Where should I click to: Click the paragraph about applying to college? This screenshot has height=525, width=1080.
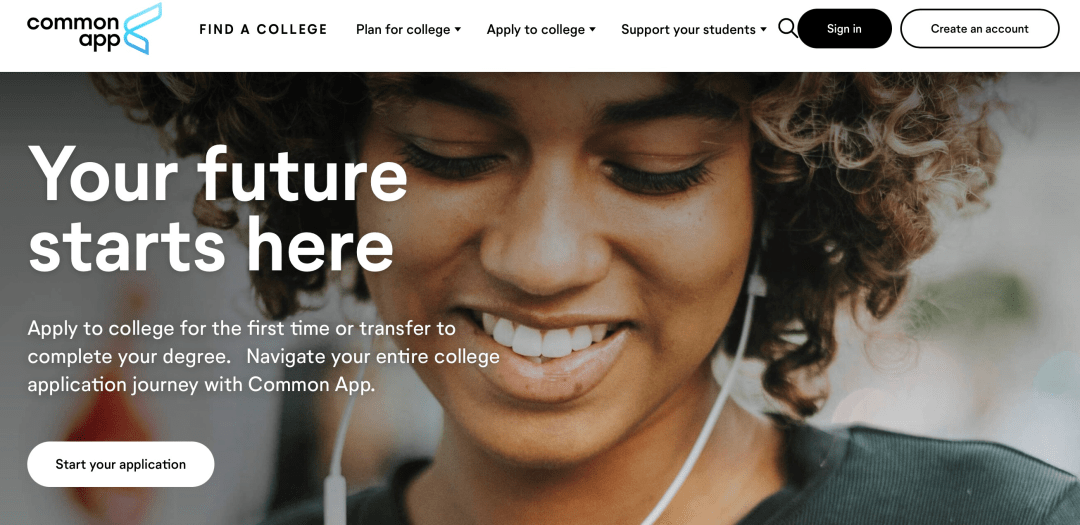(x=263, y=357)
